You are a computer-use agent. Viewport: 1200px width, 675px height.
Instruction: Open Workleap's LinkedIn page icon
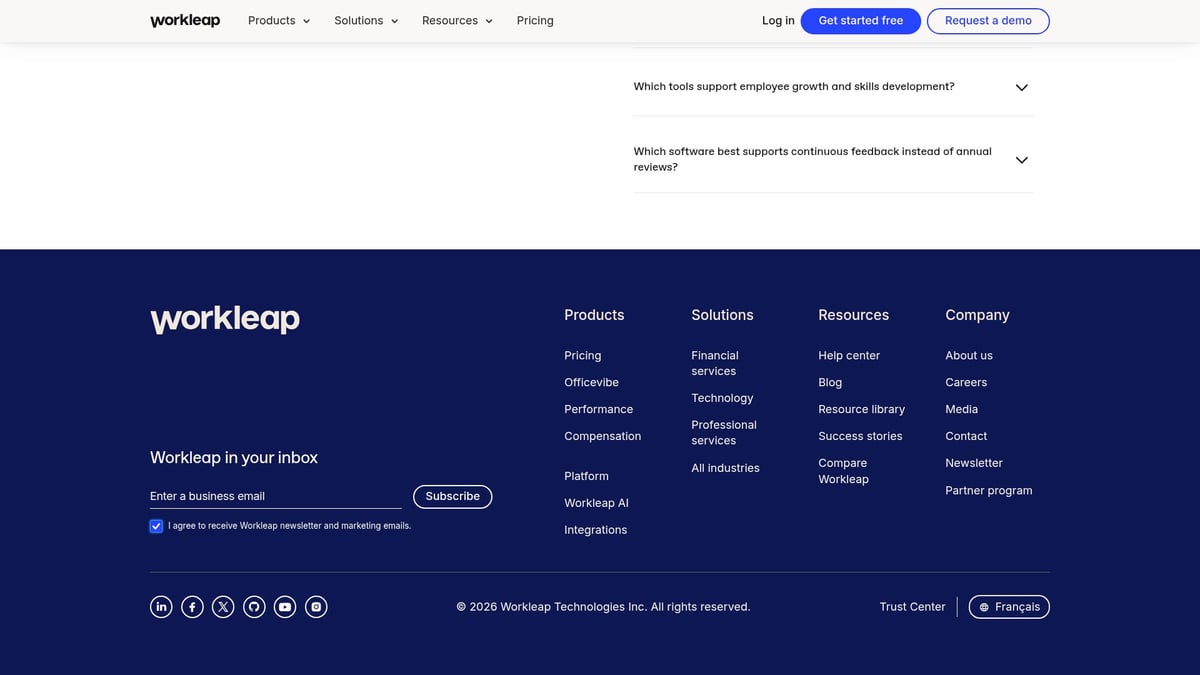click(161, 607)
